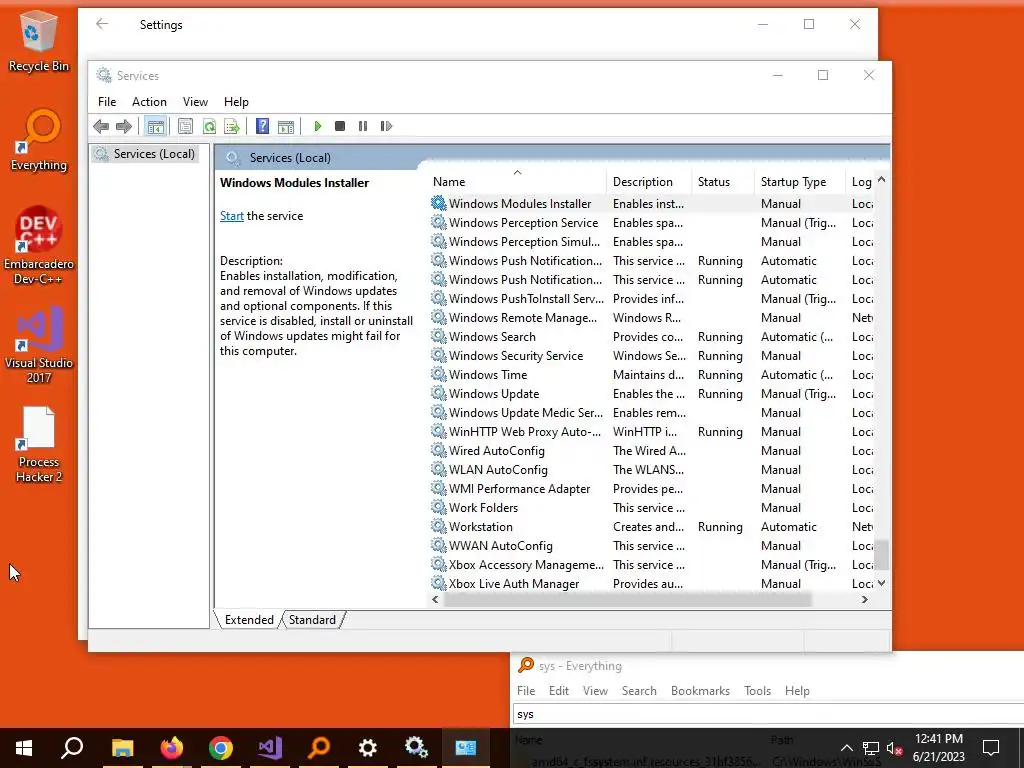1024x768 pixels.
Task: Sort by the Status column header
Action: tap(723, 182)
